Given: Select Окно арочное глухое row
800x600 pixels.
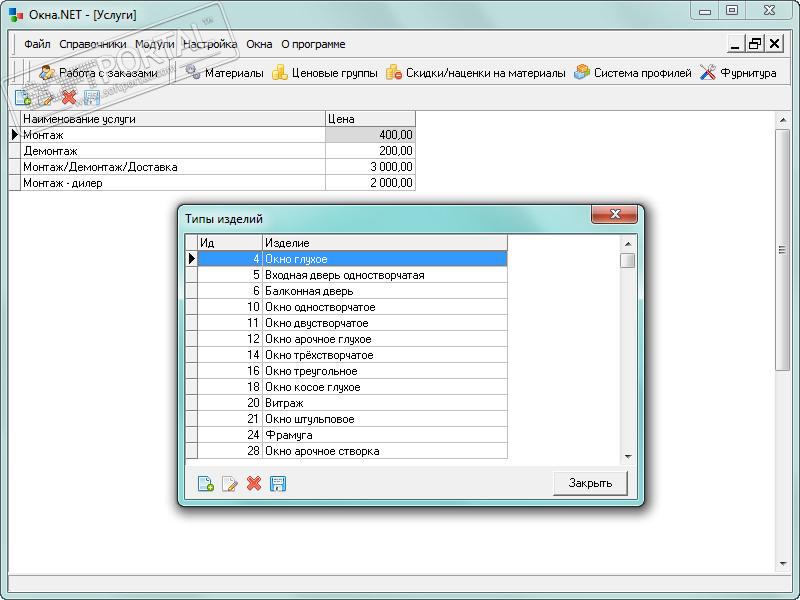Looking at the screenshot, I should click(346, 339).
